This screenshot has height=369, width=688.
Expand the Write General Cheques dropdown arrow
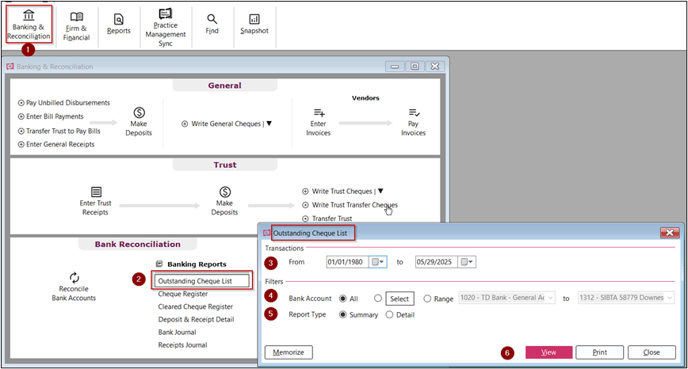(x=269, y=123)
